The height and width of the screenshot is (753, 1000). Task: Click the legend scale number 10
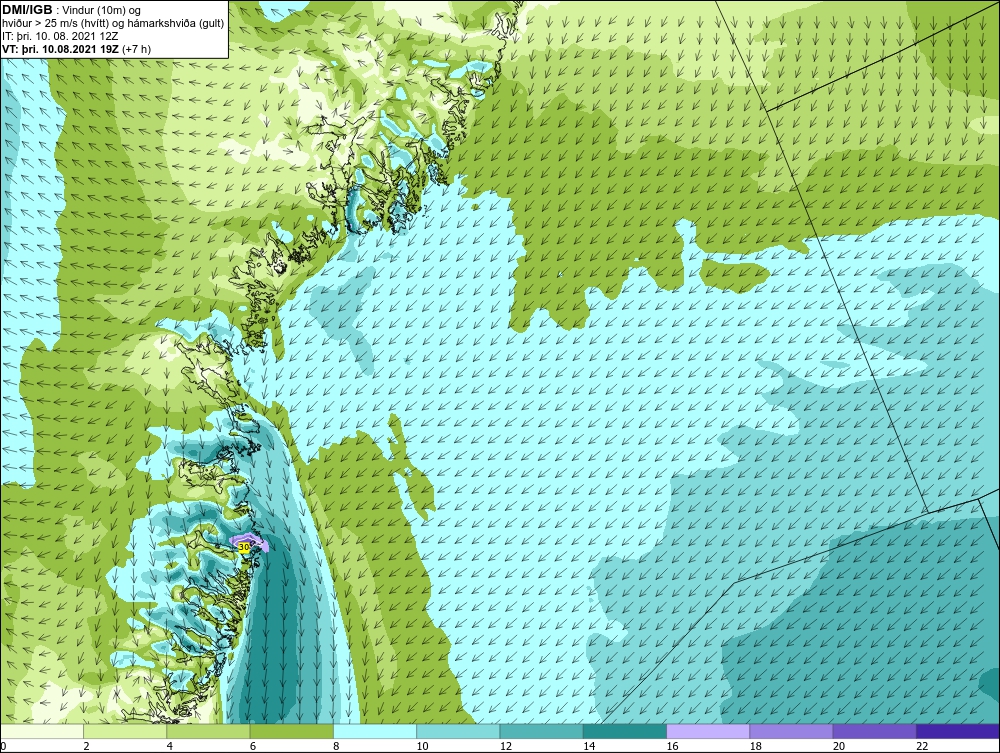click(422, 746)
